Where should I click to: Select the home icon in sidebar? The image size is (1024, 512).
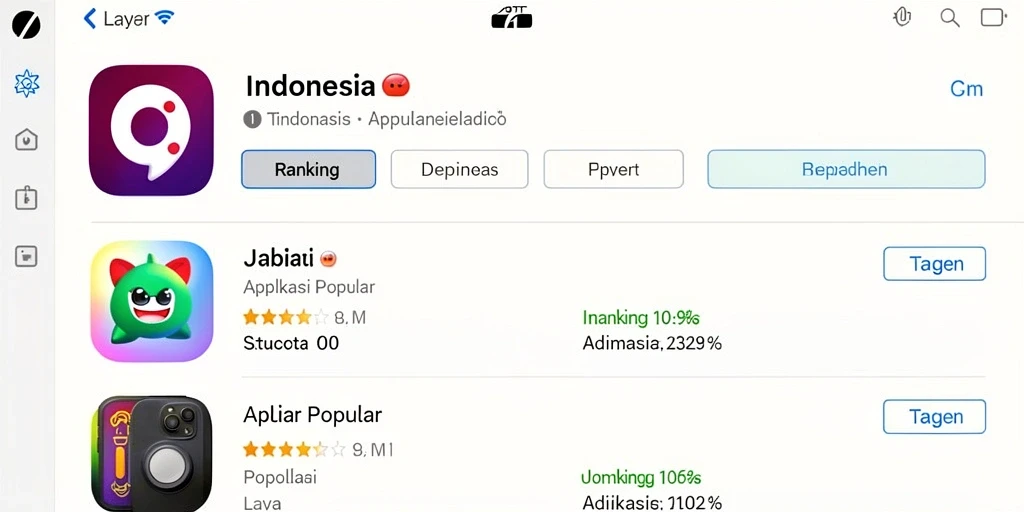27,139
